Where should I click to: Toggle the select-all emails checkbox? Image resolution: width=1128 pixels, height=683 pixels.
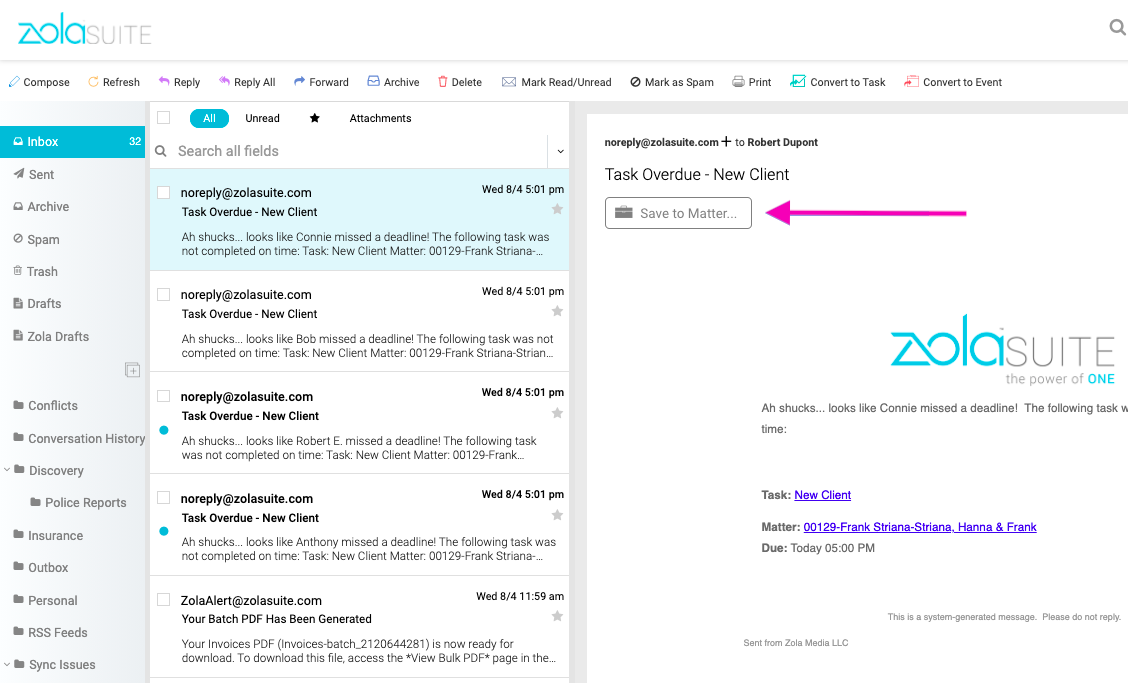pos(164,118)
